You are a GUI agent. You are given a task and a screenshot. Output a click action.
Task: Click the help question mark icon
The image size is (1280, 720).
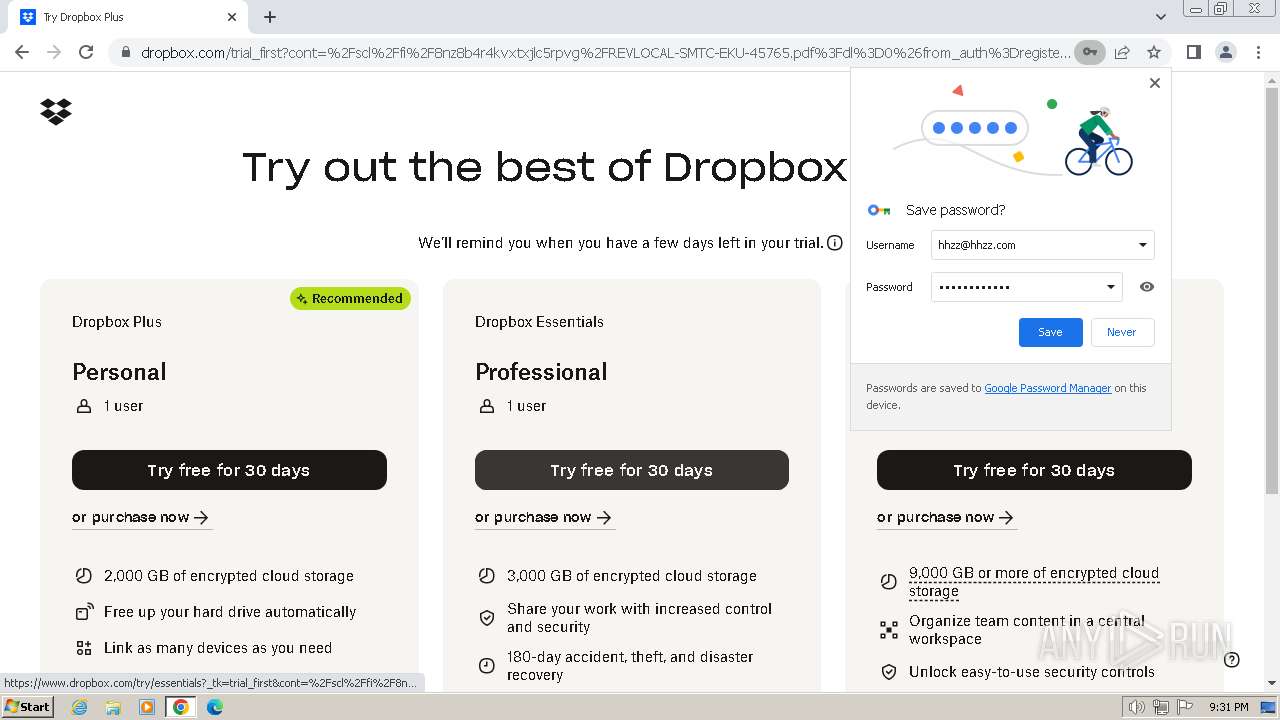1232,659
